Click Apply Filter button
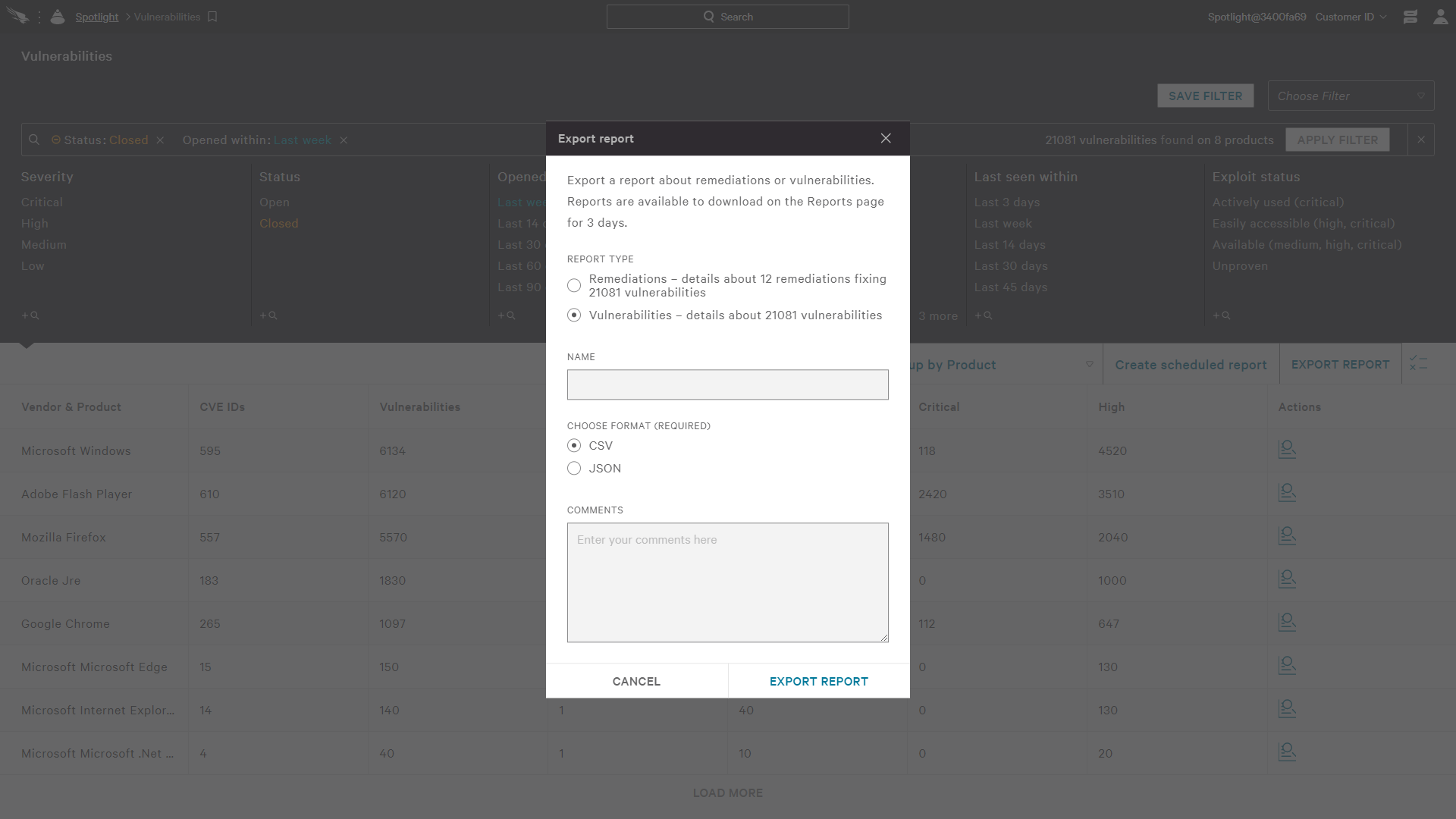Screen dimensions: 1456x819 [x=1337, y=140]
